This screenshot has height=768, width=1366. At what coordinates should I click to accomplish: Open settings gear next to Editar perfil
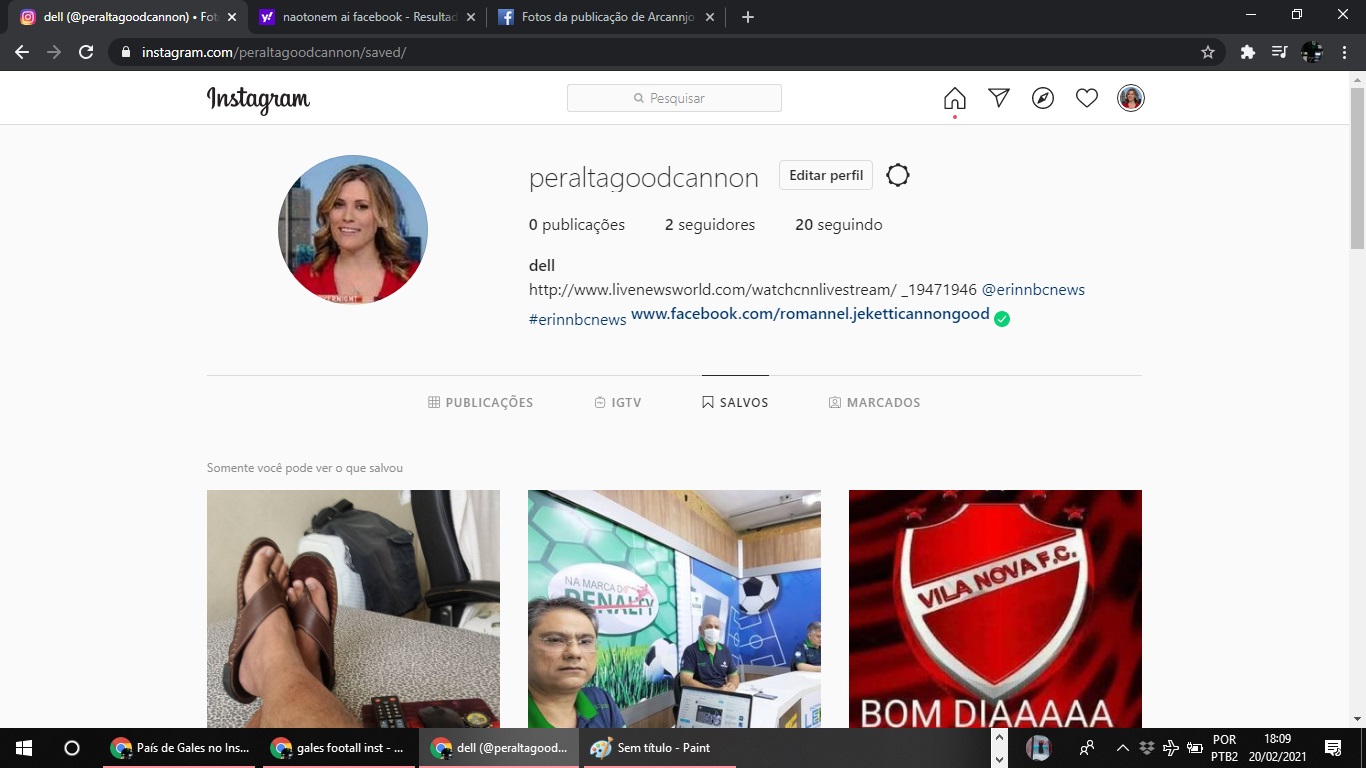(x=898, y=175)
